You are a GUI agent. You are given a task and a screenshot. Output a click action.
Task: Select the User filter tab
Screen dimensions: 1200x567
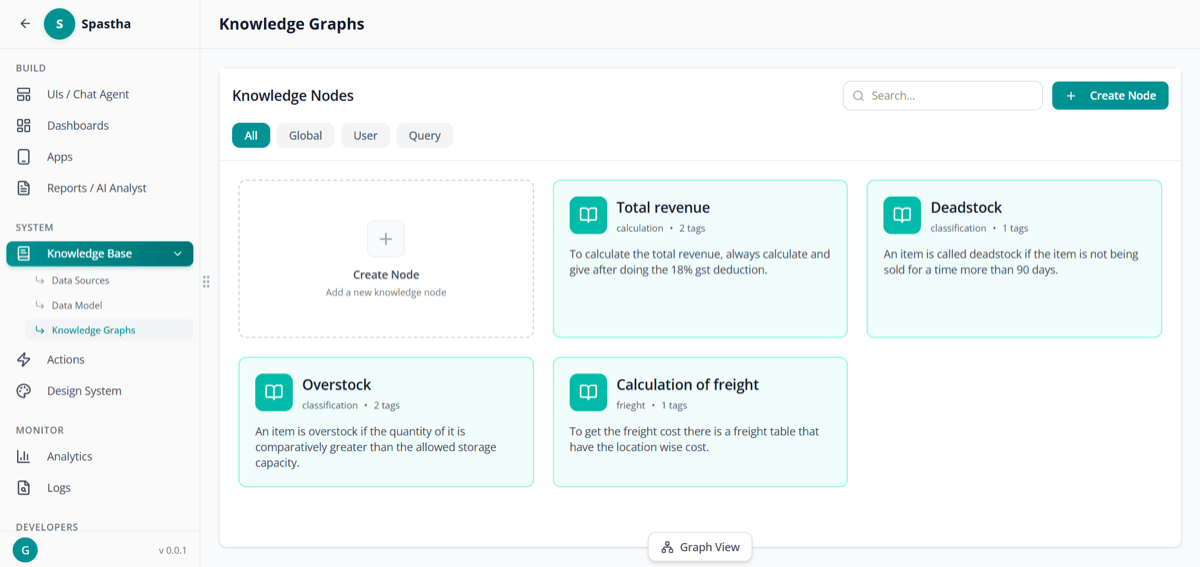tap(365, 135)
